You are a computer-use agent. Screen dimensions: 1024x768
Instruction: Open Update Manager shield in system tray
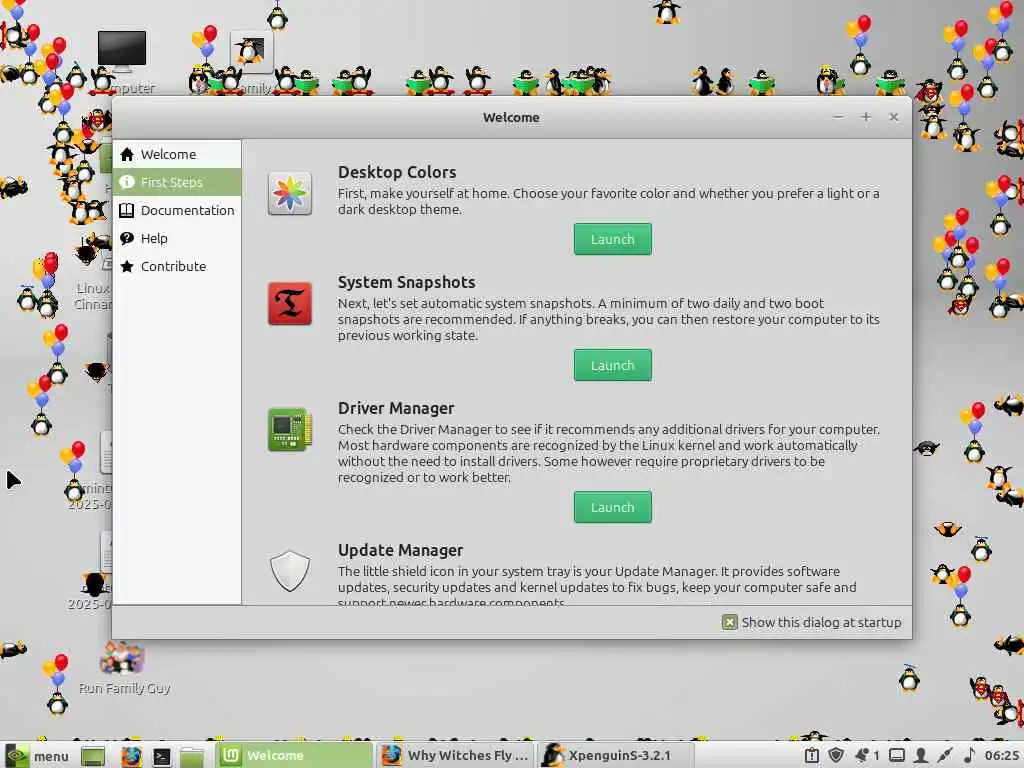[835, 756]
